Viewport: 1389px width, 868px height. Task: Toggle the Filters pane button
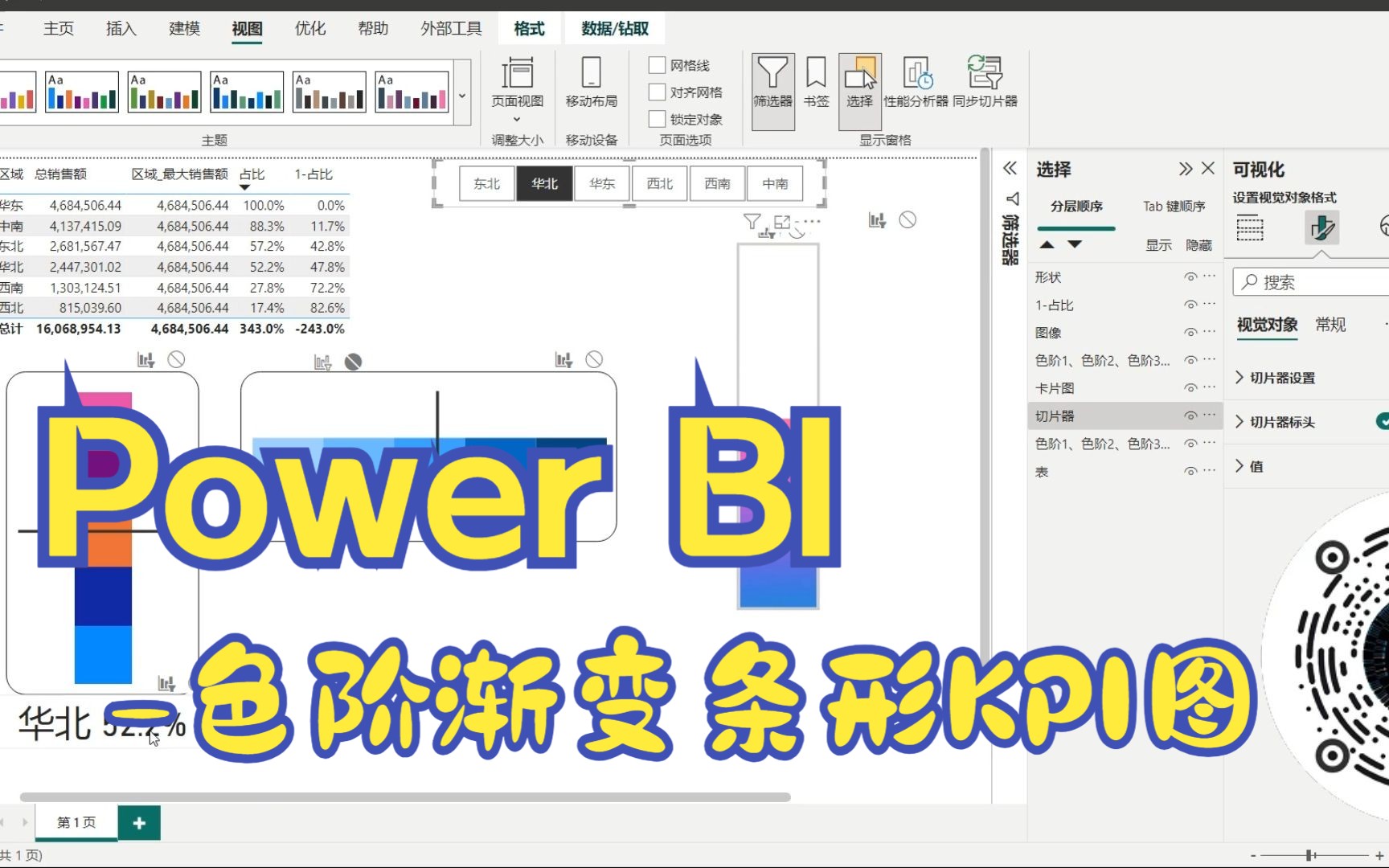(772, 91)
